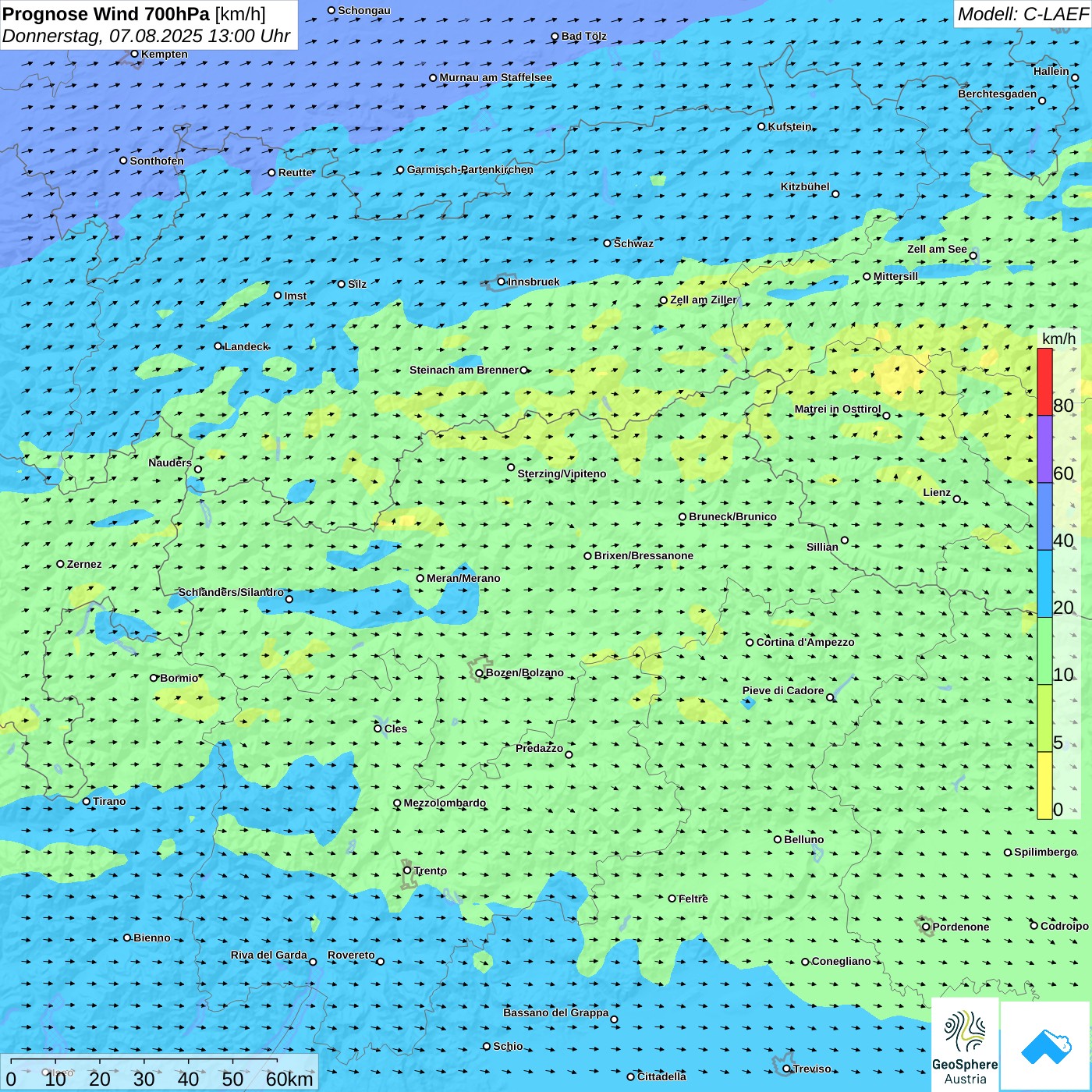Click the Modell: C-LAEF label
1092x1092 pixels.
[1022, 14]
